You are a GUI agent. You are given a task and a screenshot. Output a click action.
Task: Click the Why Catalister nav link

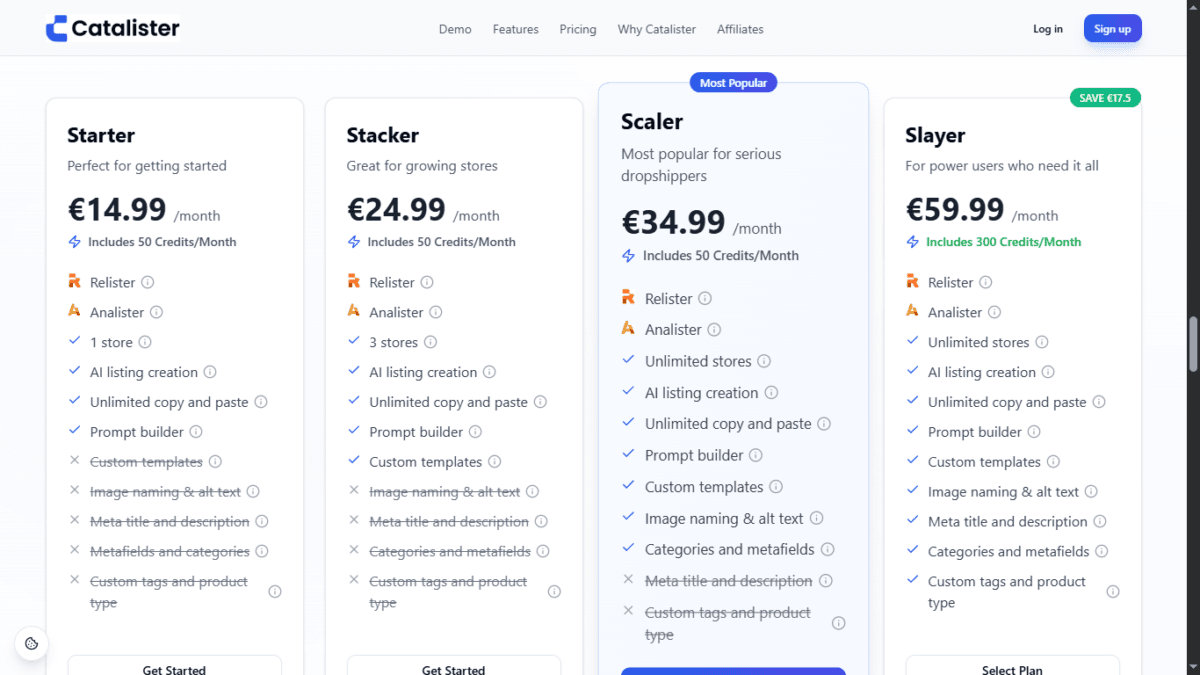656,29
